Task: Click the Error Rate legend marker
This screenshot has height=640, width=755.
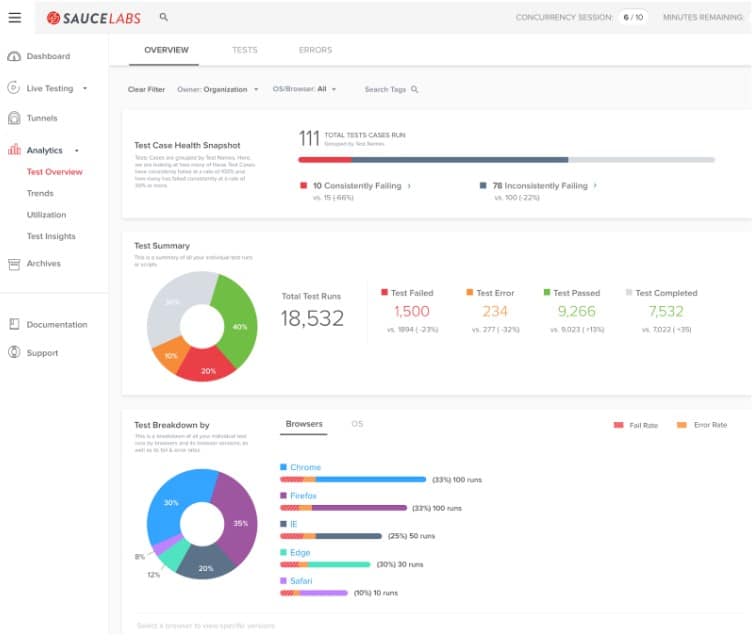Action: 682,425
